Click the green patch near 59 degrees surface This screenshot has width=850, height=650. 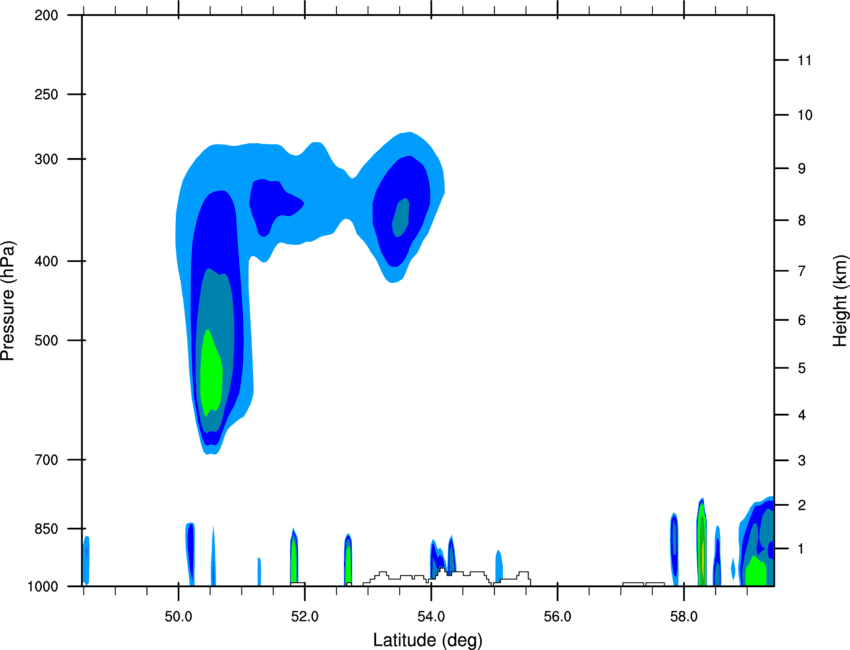click(756, 570)
